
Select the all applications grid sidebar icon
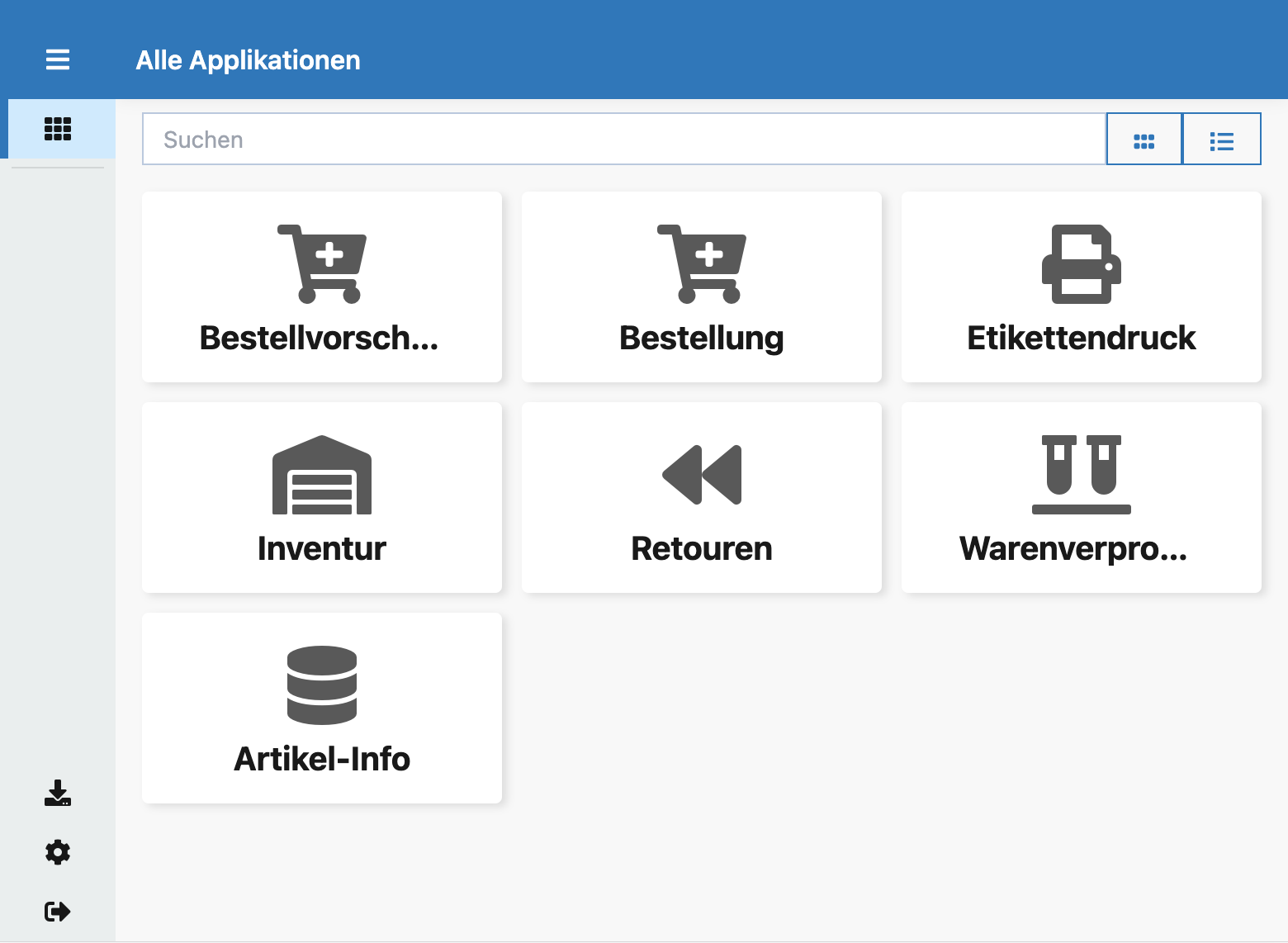coord(58,129)
